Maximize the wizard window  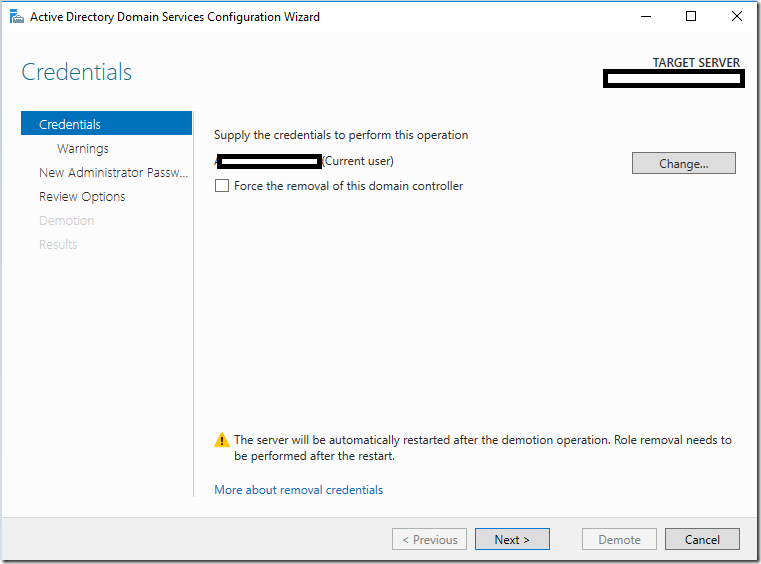[x=691, y=17]
